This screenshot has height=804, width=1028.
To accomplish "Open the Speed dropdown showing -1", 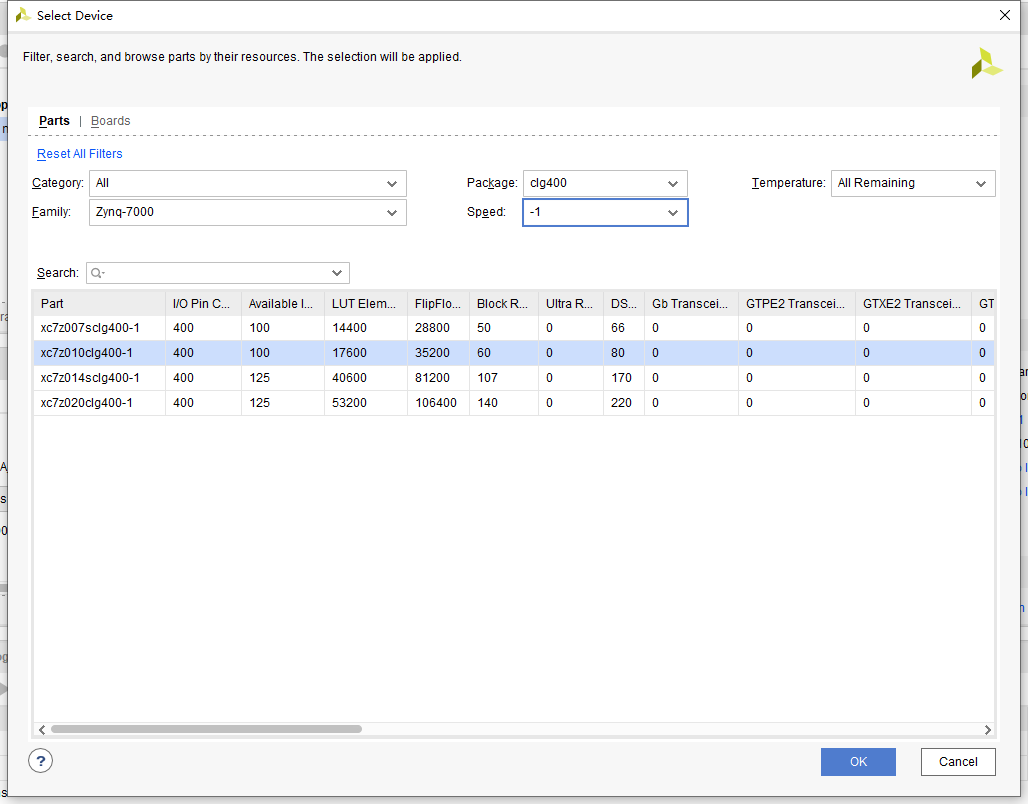I will tap(605, 212).
